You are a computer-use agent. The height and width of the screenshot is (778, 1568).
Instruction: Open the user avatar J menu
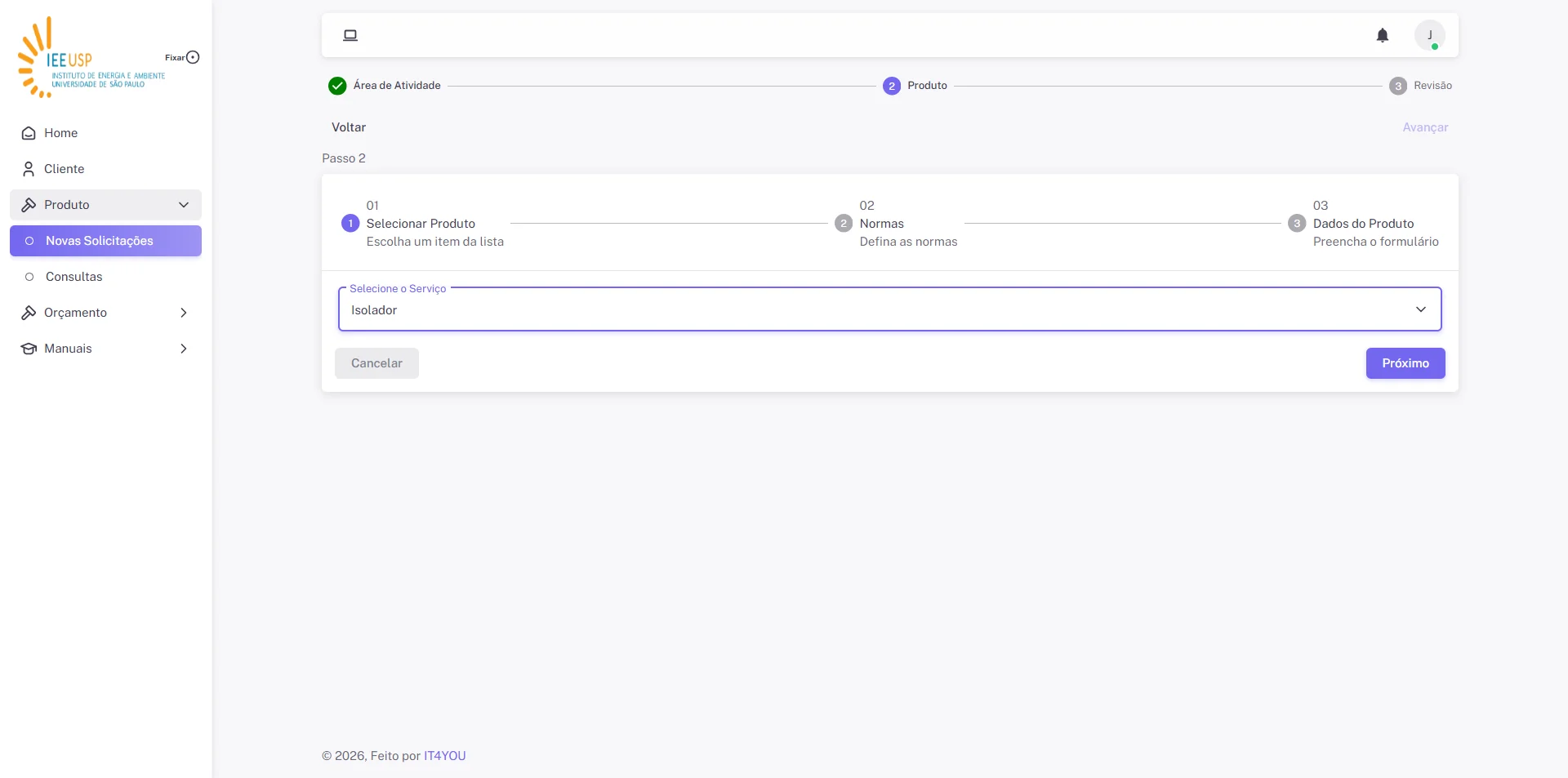point(1429,35)
